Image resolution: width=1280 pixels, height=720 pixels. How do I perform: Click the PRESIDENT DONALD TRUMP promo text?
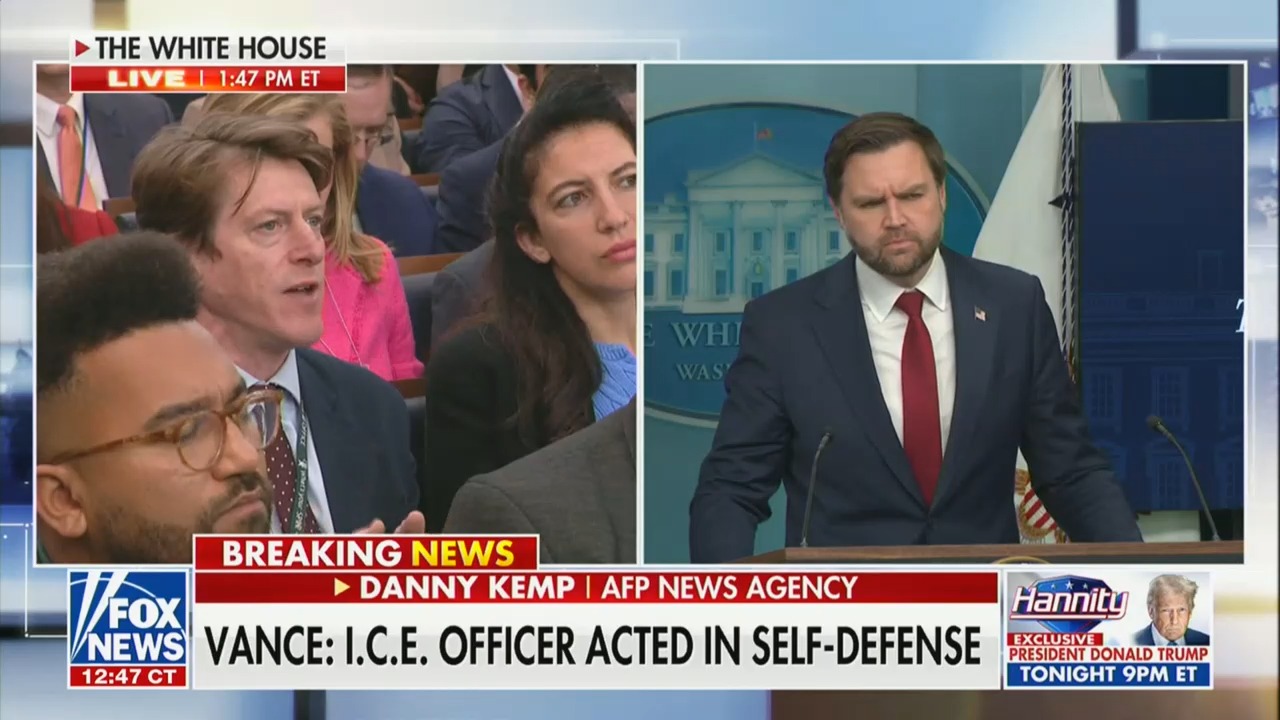[x=1108, y=654]
